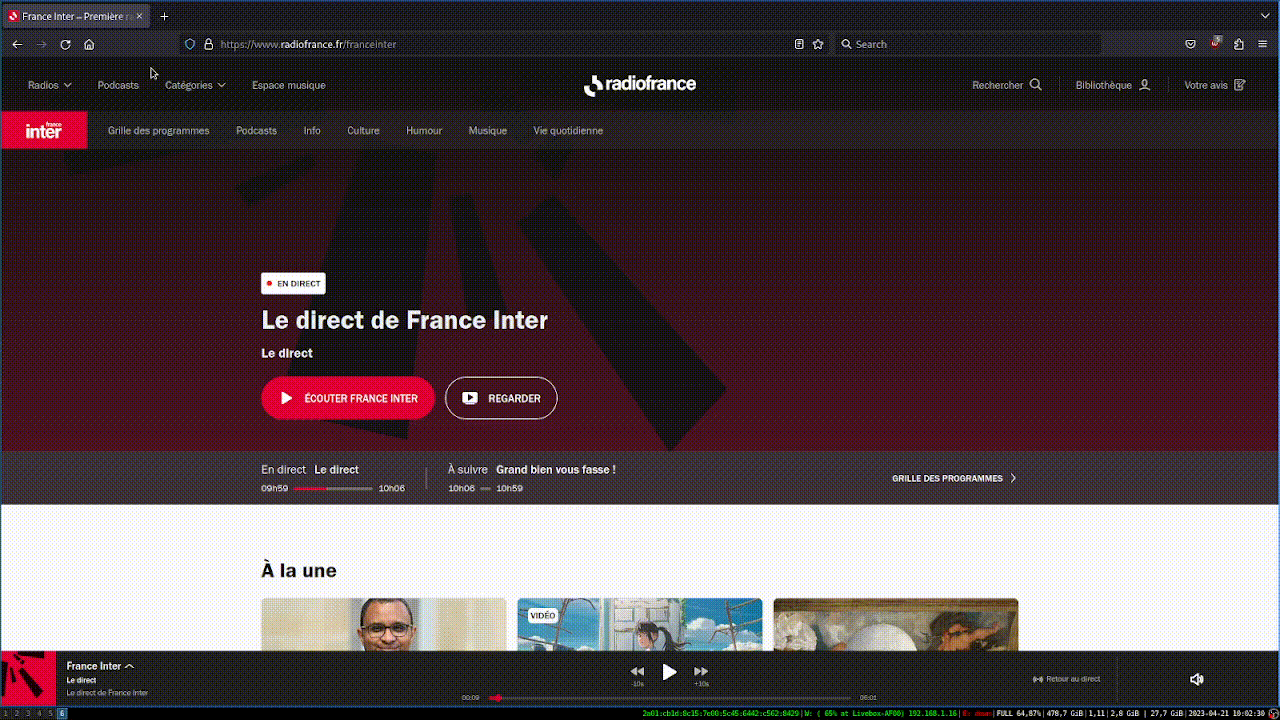Open Rechercher site search

pyautogui.click(x=1007, y=85)
